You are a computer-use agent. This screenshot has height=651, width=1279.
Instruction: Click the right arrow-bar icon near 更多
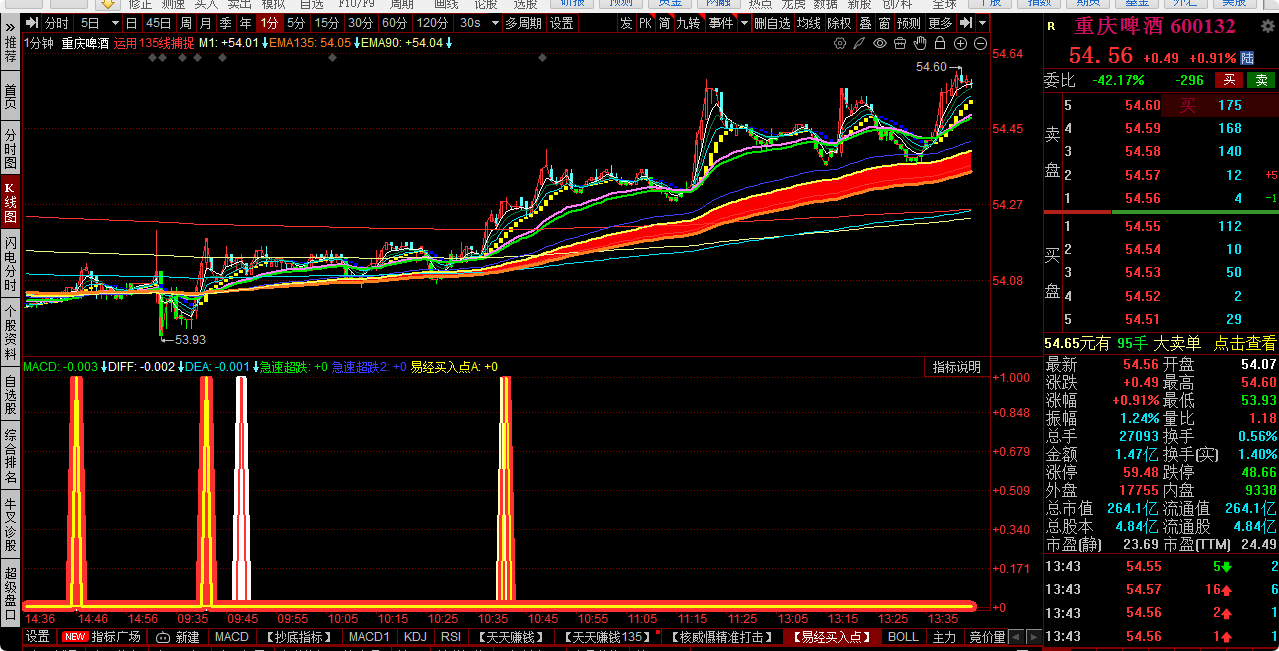965,22
